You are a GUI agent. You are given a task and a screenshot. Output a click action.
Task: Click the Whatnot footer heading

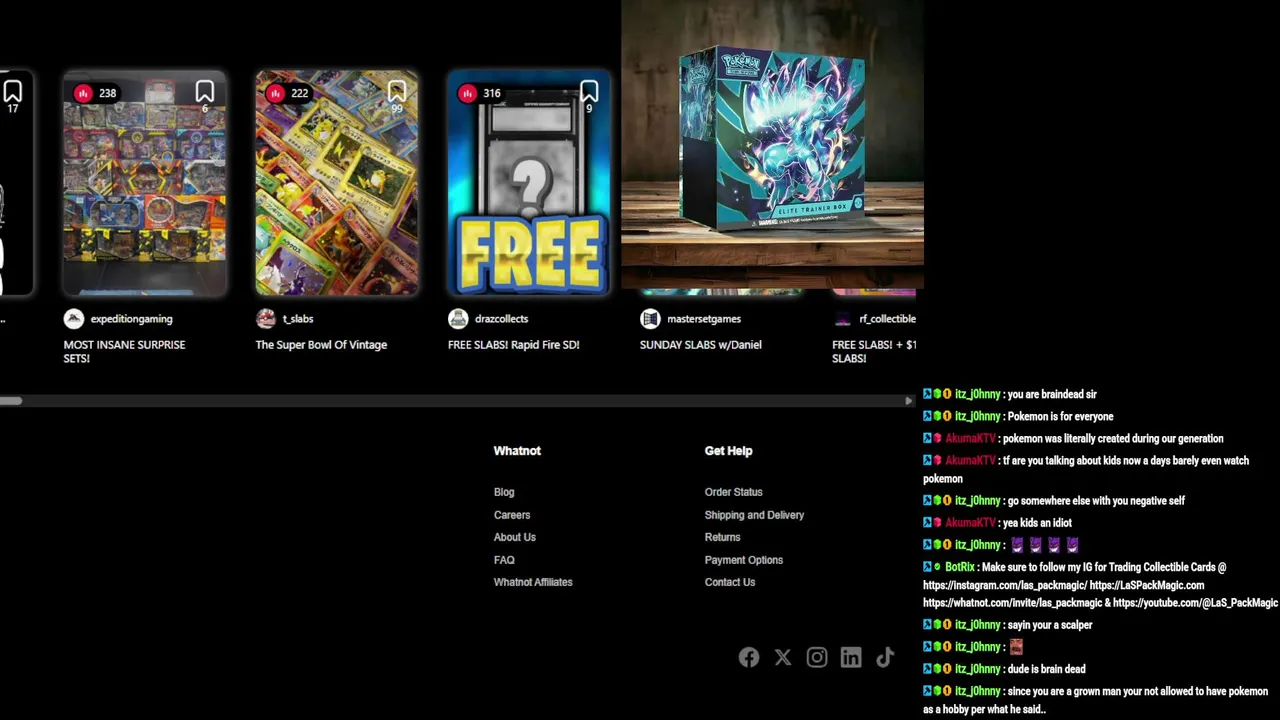tap(517, 451)
